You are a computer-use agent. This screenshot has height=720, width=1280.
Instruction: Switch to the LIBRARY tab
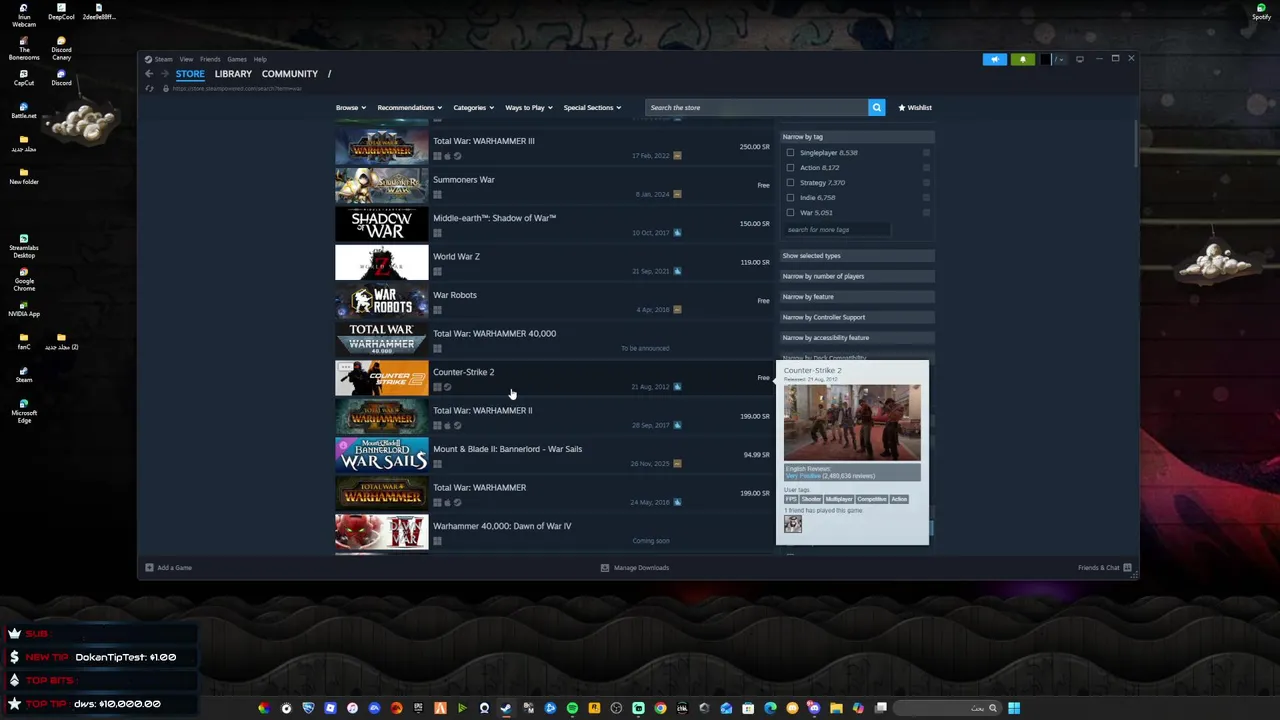233,74
